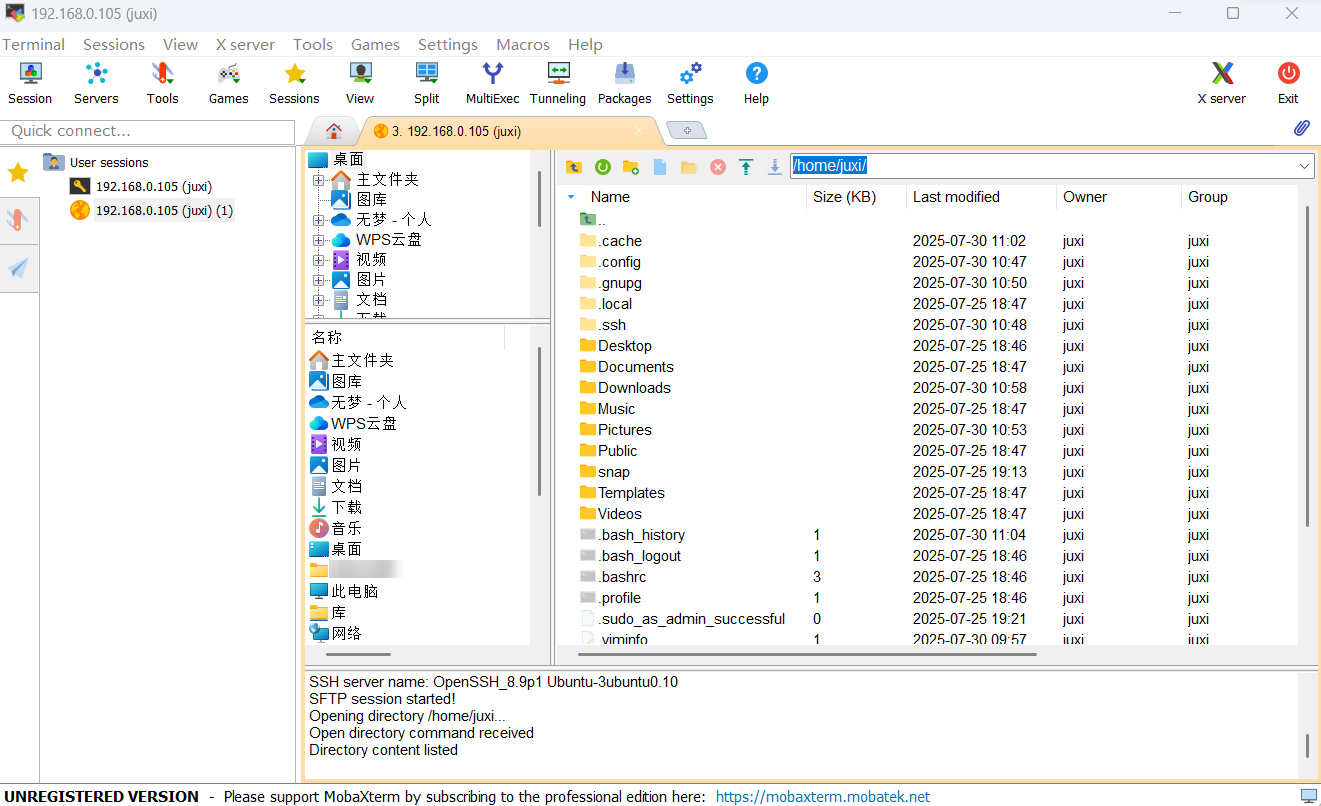The height and width of the screenshot is (806, 1321).
Task: Expand the 无梦 - 个人 tree node
Action: [x=318, y=220]
